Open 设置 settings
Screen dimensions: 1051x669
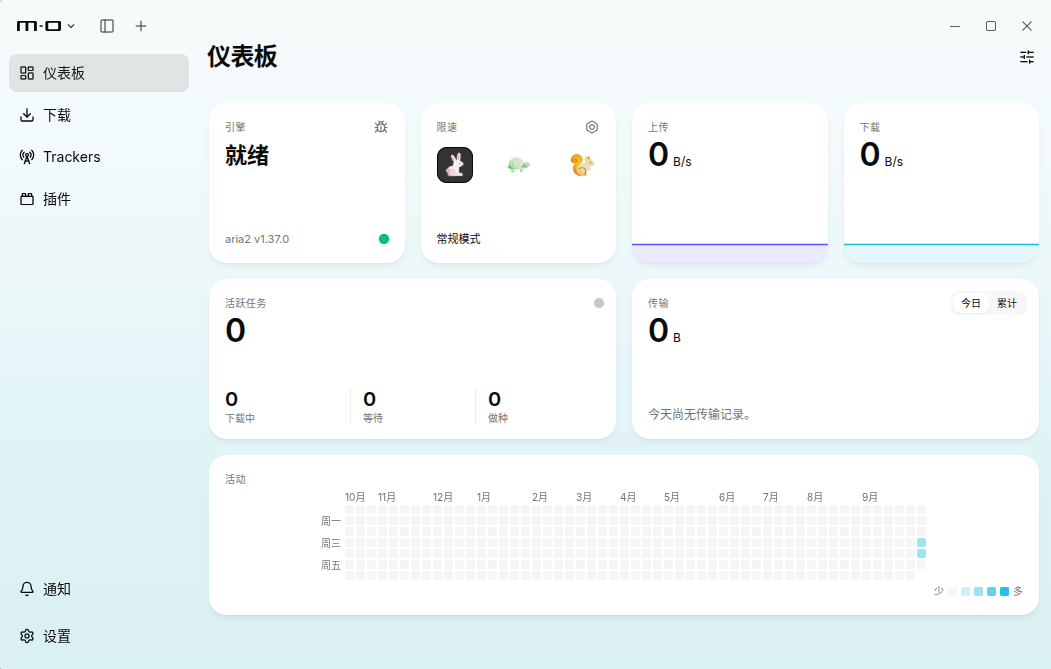click(99, 636)
